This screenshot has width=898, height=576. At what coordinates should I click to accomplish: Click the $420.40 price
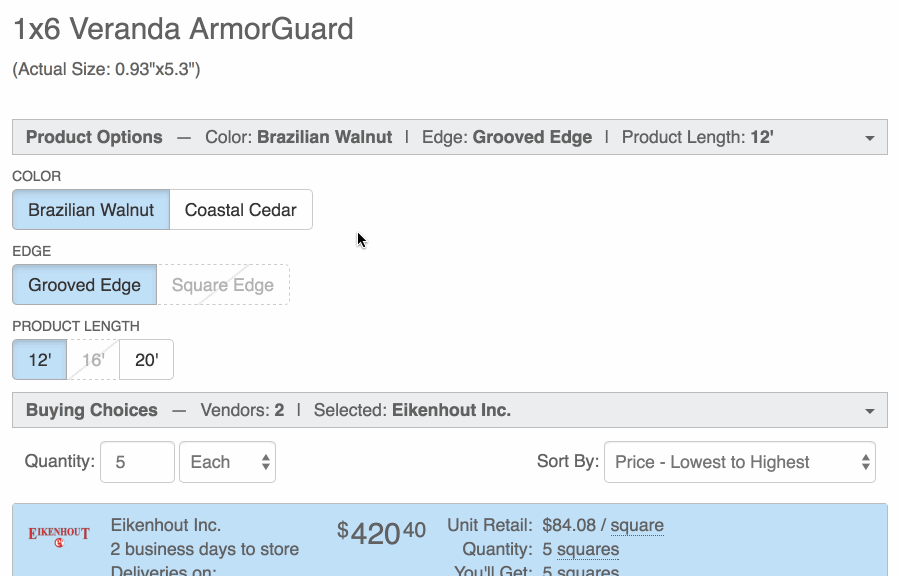pos(382,533)
